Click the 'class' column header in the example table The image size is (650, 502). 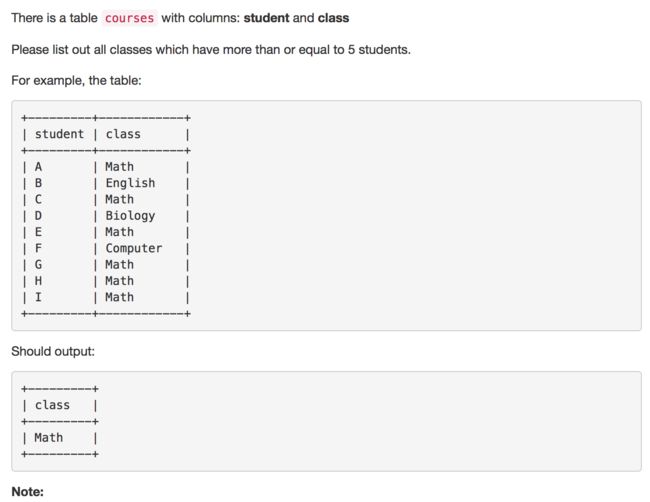tap(123, 134)
